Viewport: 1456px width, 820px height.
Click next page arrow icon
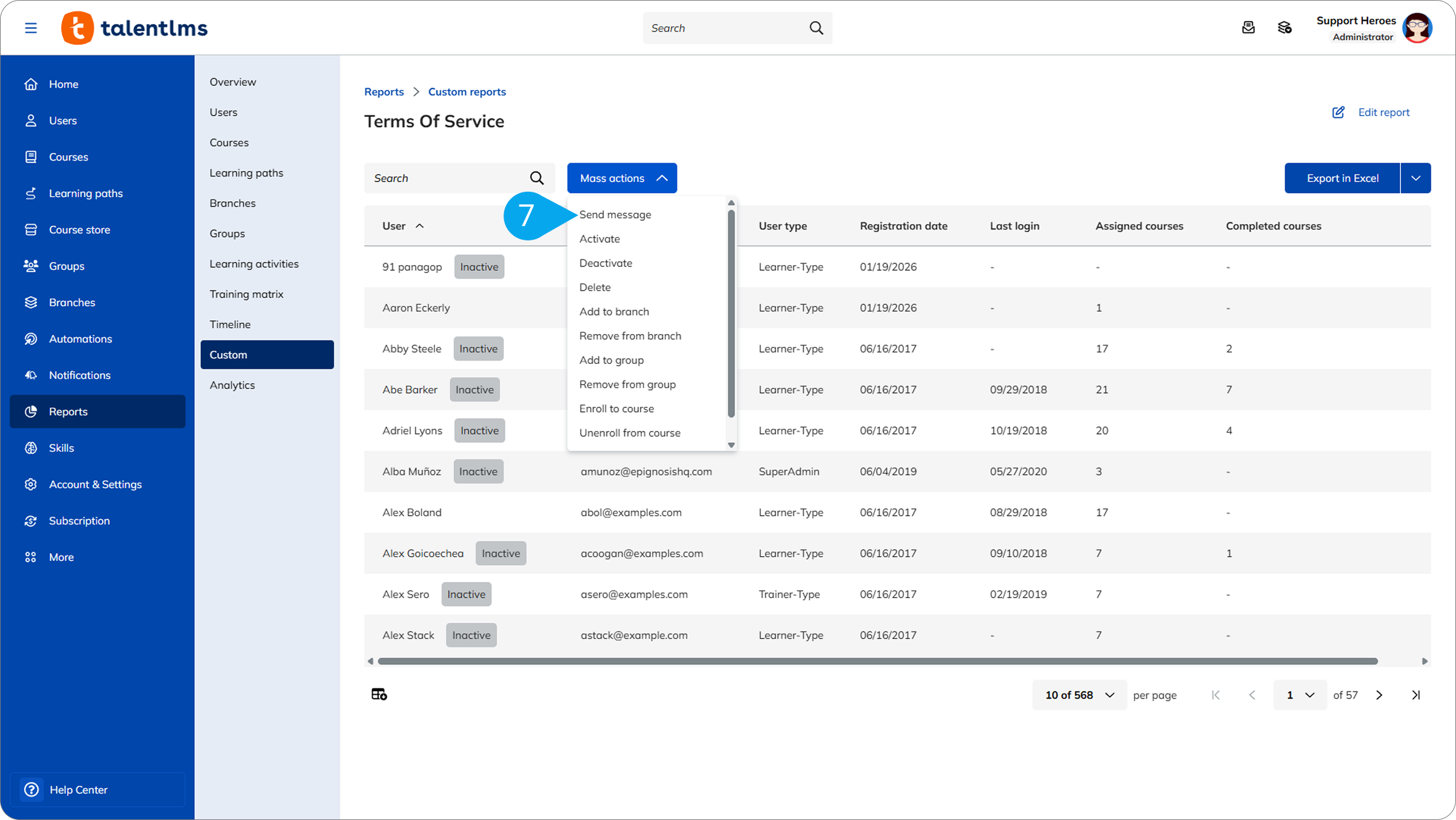pos(1379,695)
